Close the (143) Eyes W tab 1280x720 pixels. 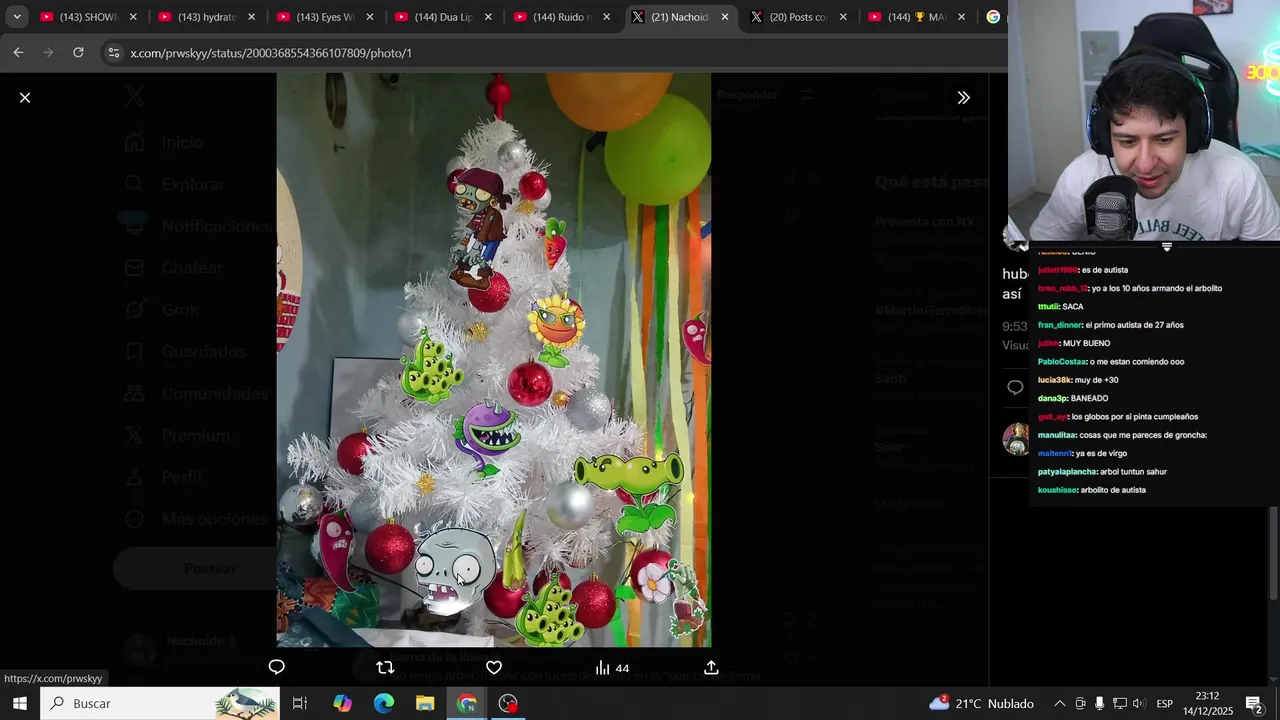pos(370,17)
